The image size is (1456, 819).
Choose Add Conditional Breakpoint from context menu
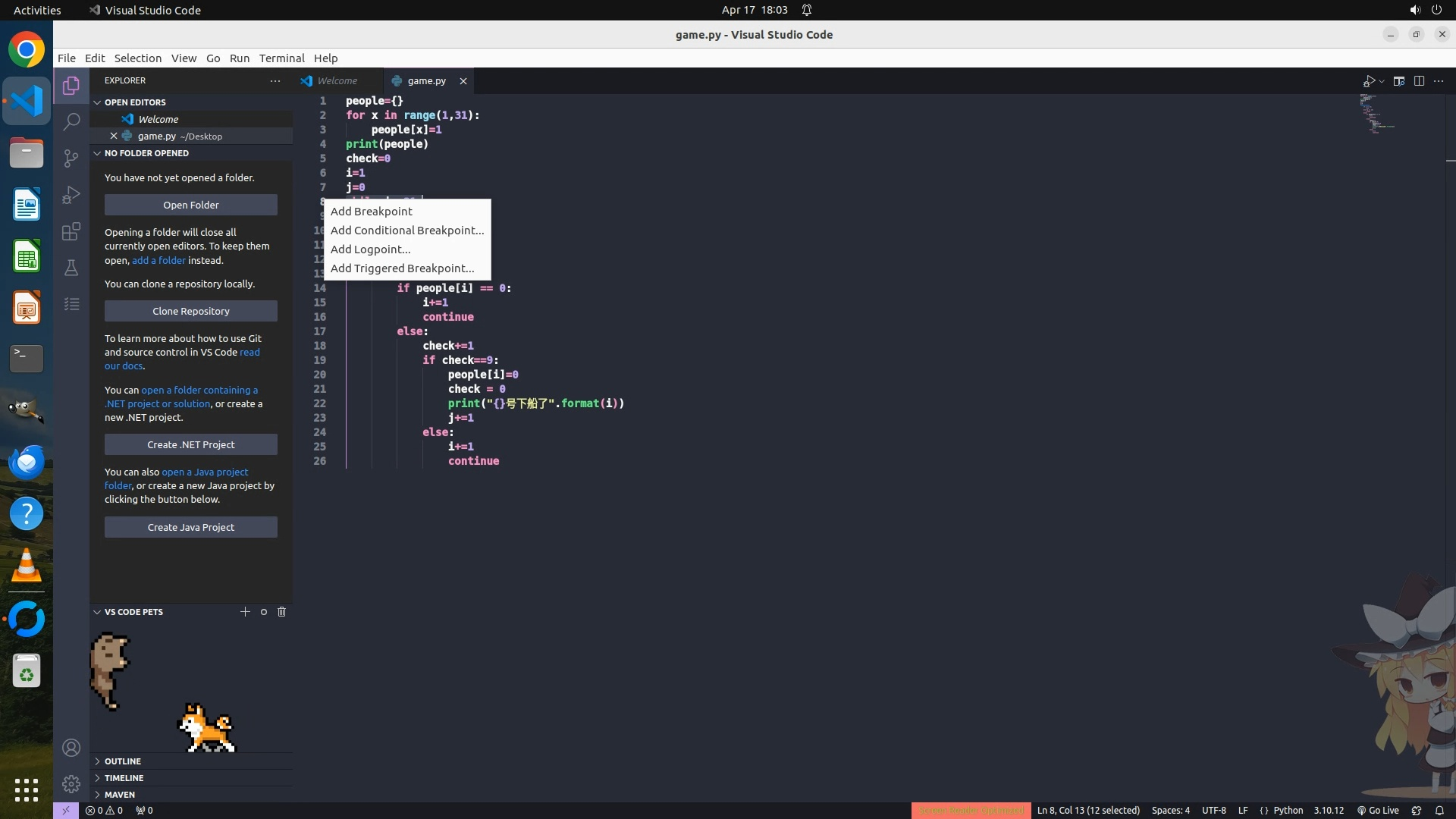406,231
